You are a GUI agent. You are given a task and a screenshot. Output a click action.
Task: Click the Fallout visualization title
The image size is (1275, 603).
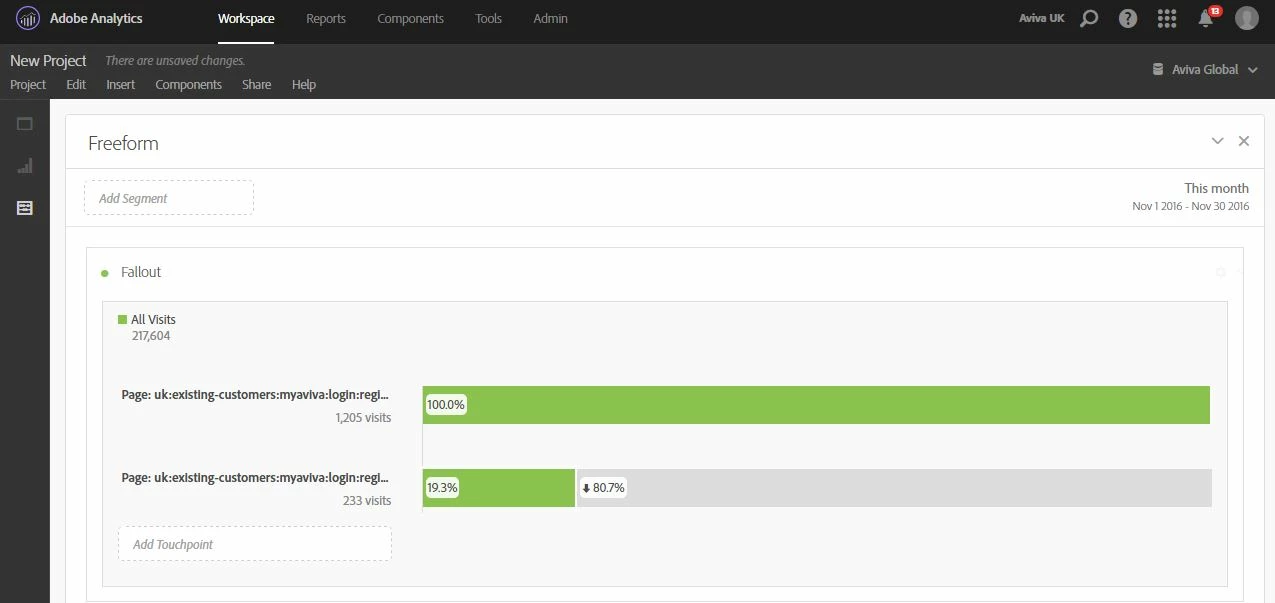click(x=141, y=272)
